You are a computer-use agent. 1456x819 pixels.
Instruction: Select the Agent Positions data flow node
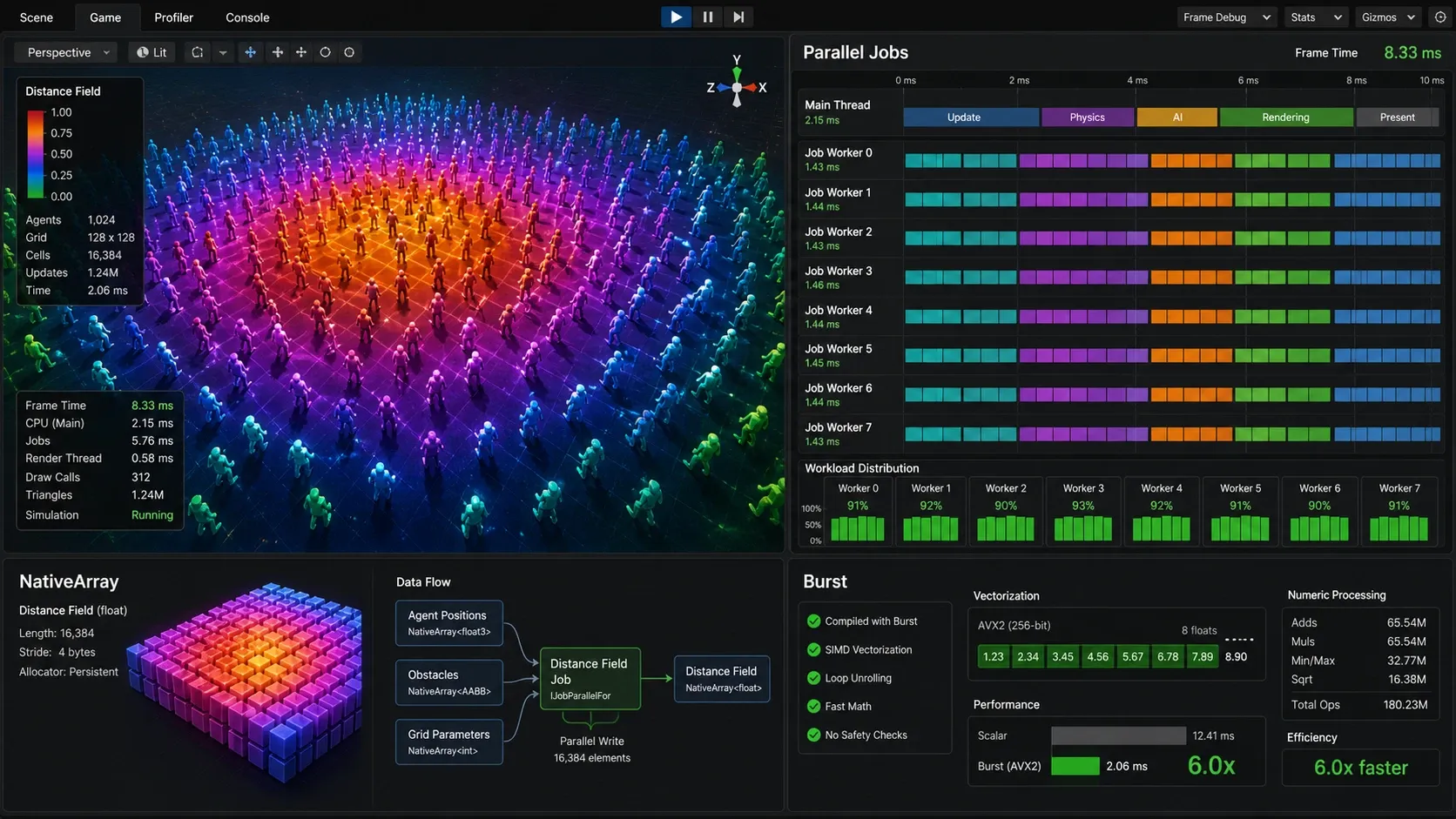tap(449, 623)
